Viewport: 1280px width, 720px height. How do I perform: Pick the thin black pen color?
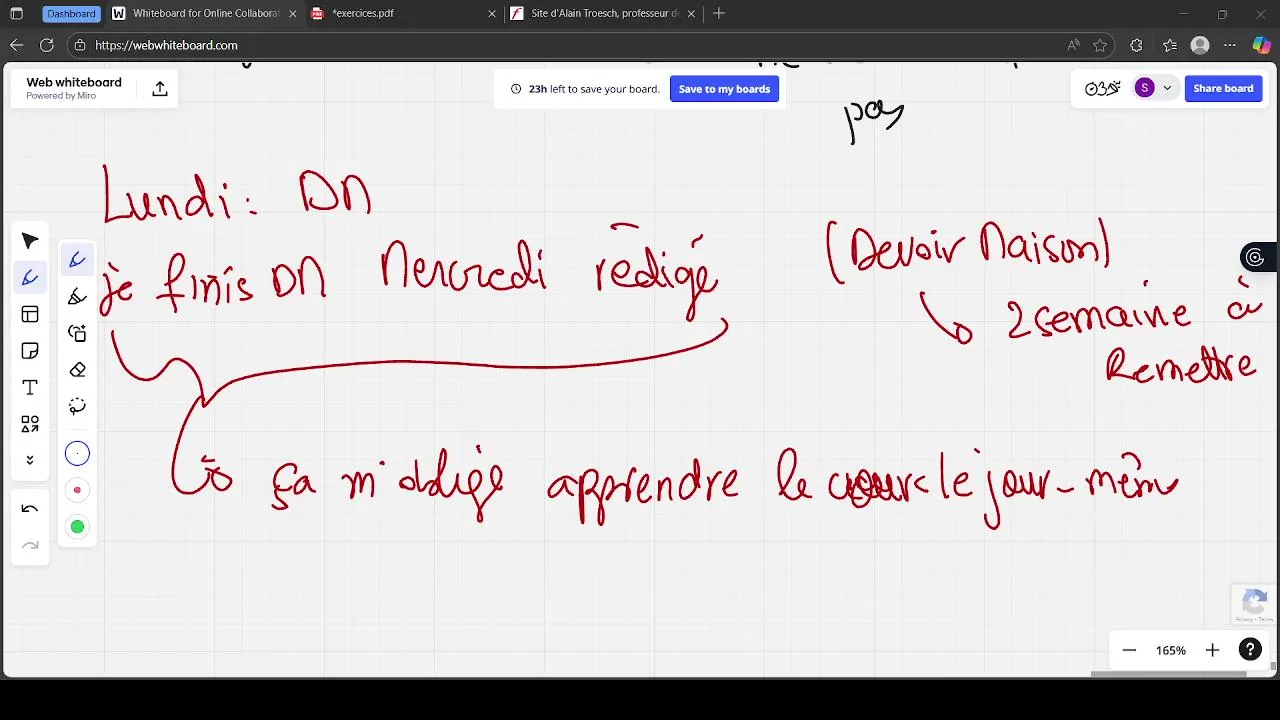(77, 454)
